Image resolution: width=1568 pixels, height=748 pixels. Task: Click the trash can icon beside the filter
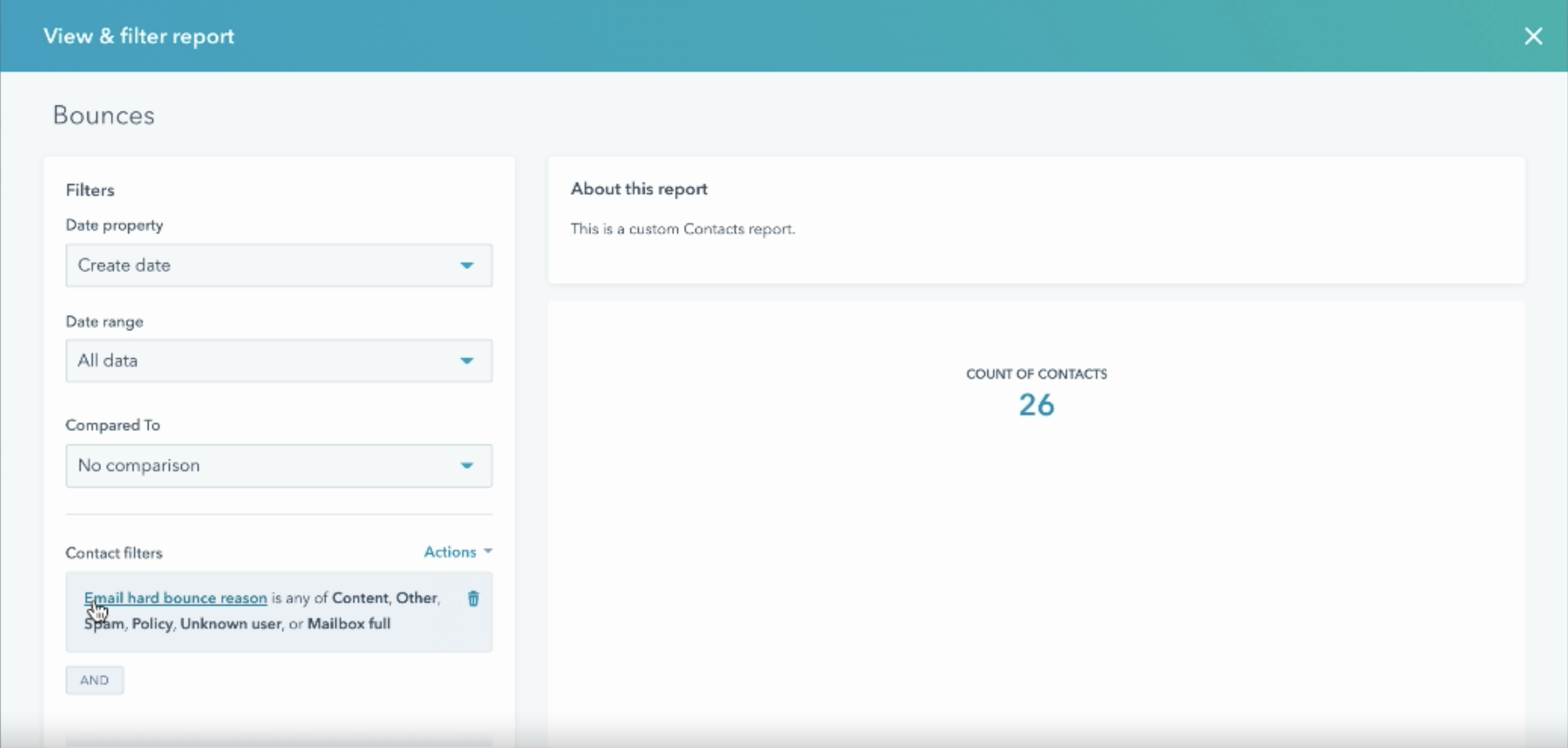pos(474,599)
